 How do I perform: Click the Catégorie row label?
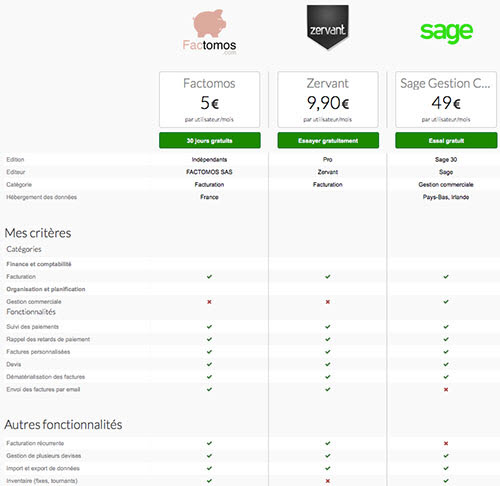(x=19, y=185)
